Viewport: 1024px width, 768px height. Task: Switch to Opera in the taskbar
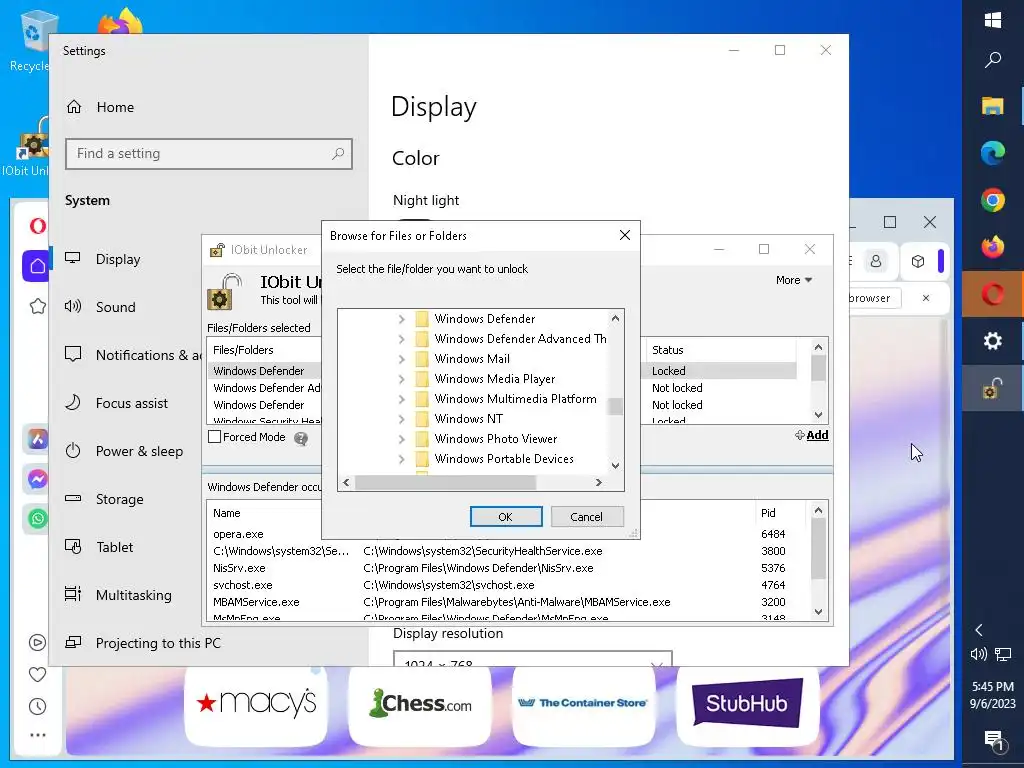pos(993,294)
